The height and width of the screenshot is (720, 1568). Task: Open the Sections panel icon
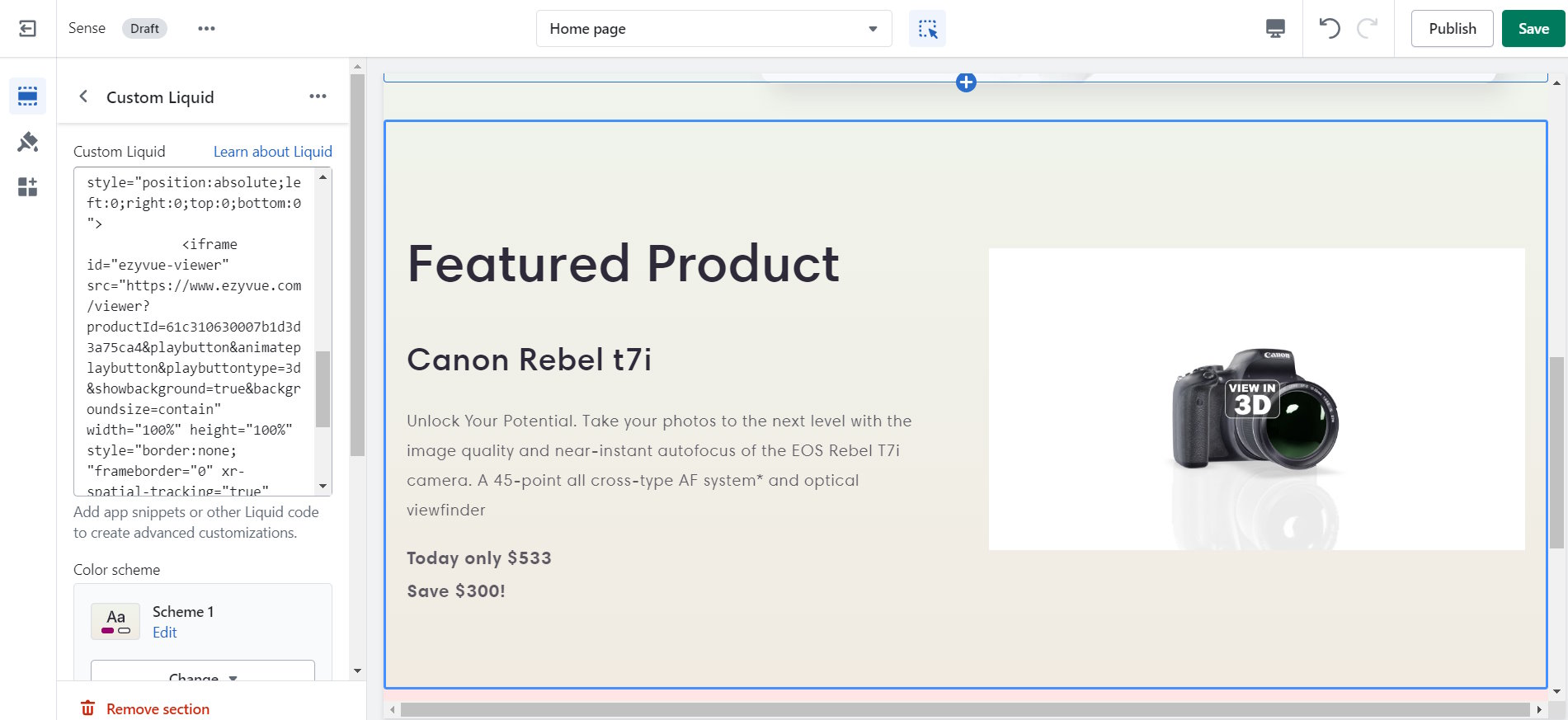pyautogui.click(x=27, y=96)
